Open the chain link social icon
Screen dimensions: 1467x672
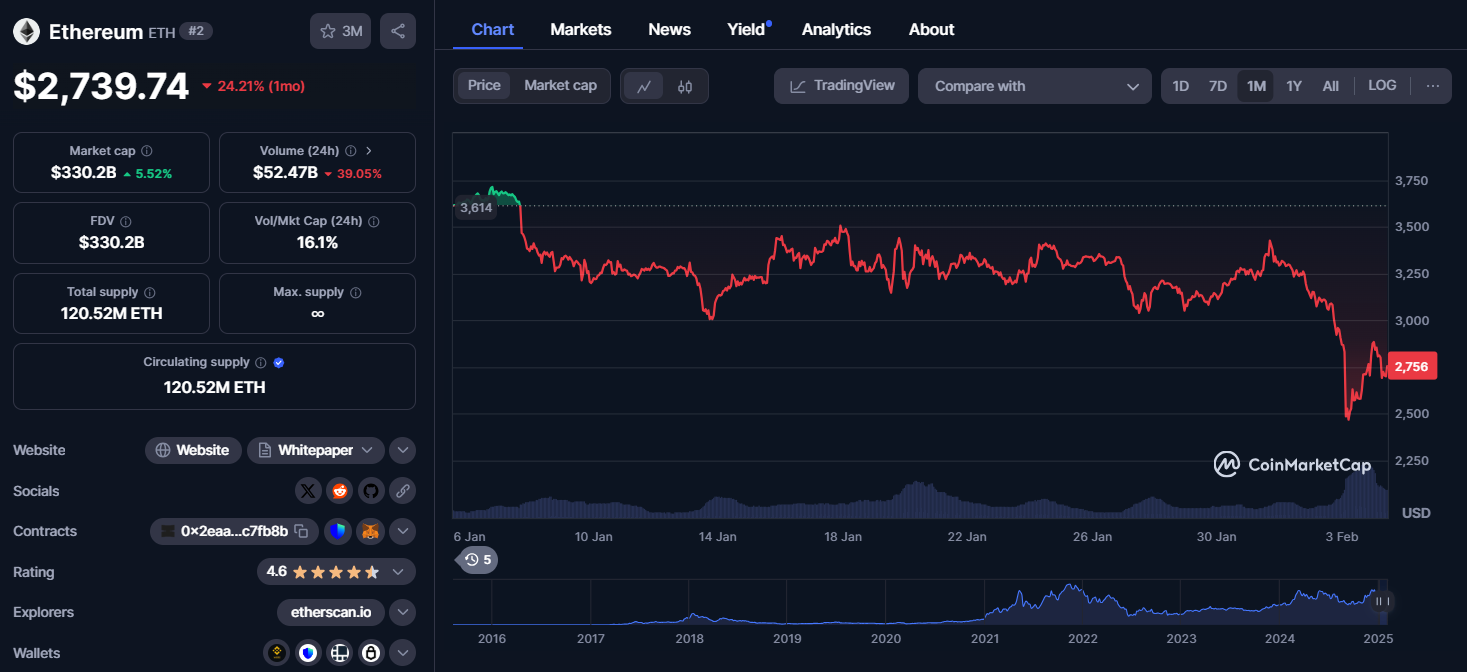pos(403,491)
